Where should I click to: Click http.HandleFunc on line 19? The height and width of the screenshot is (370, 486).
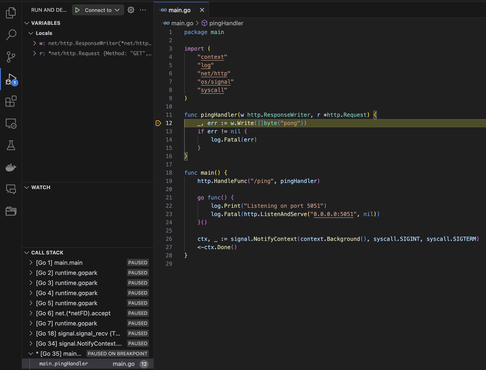click(x=222, y=181)
